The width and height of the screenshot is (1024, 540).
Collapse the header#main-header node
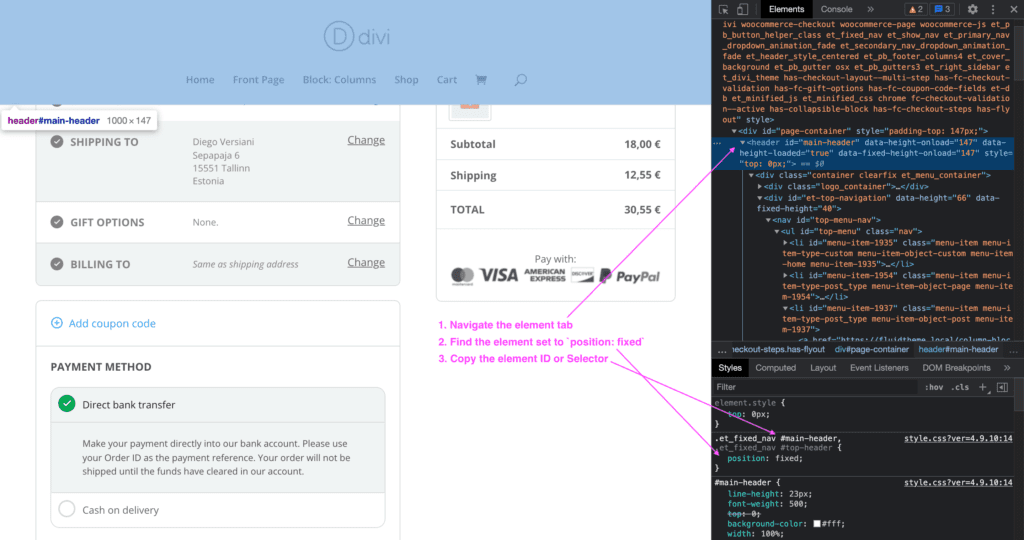coord(743,142)
